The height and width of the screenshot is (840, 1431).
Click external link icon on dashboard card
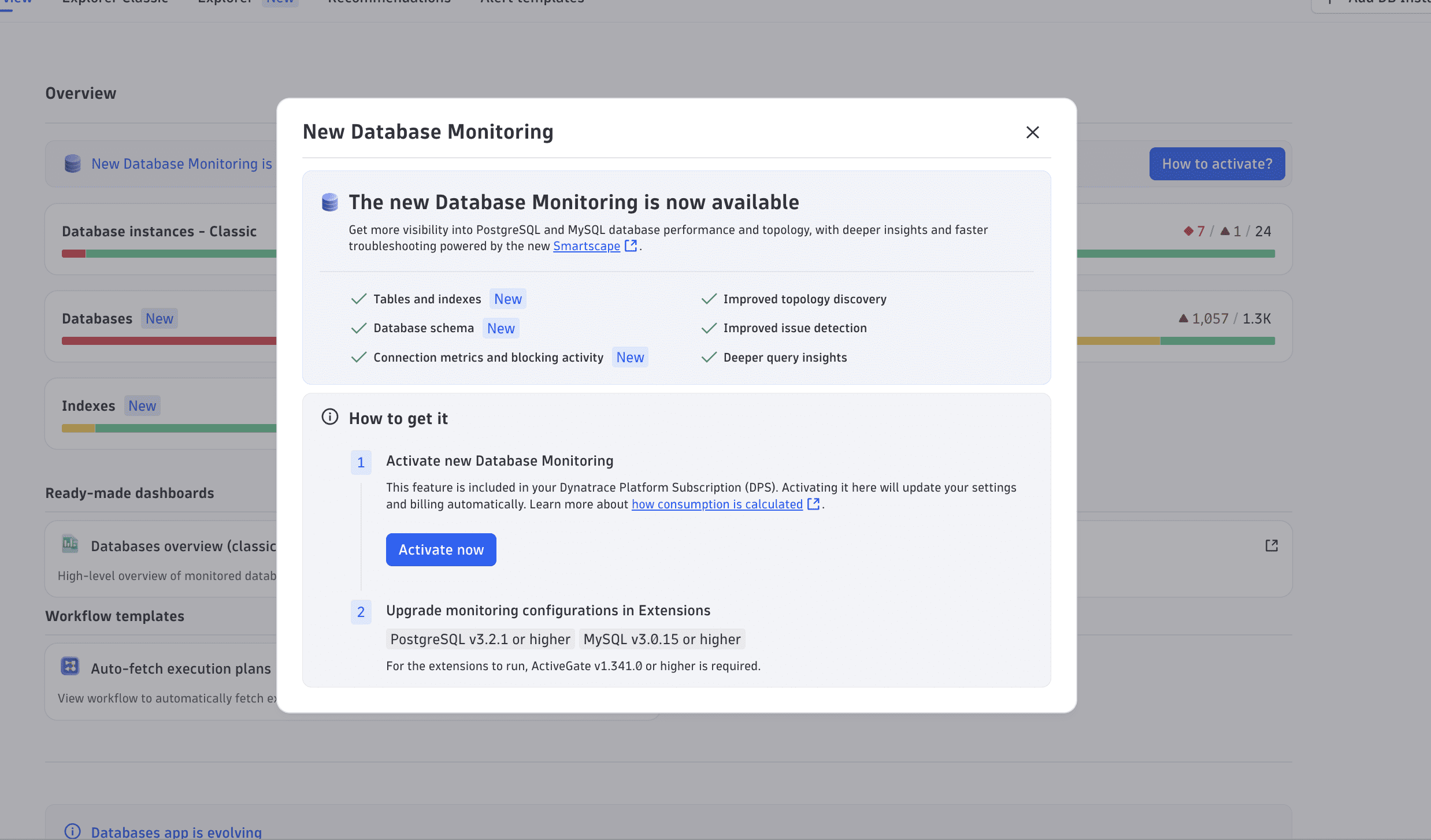tap(1271, 545)
